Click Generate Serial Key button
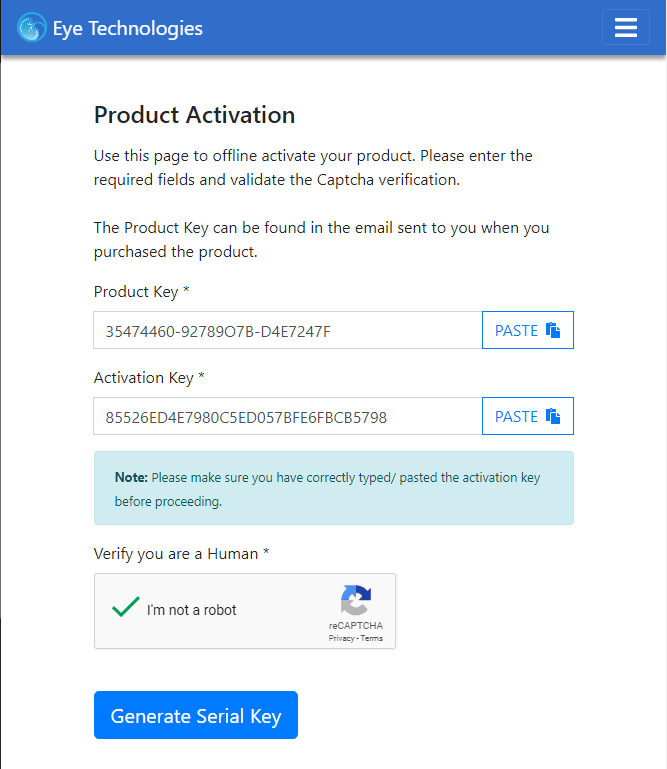 point(196,715)
